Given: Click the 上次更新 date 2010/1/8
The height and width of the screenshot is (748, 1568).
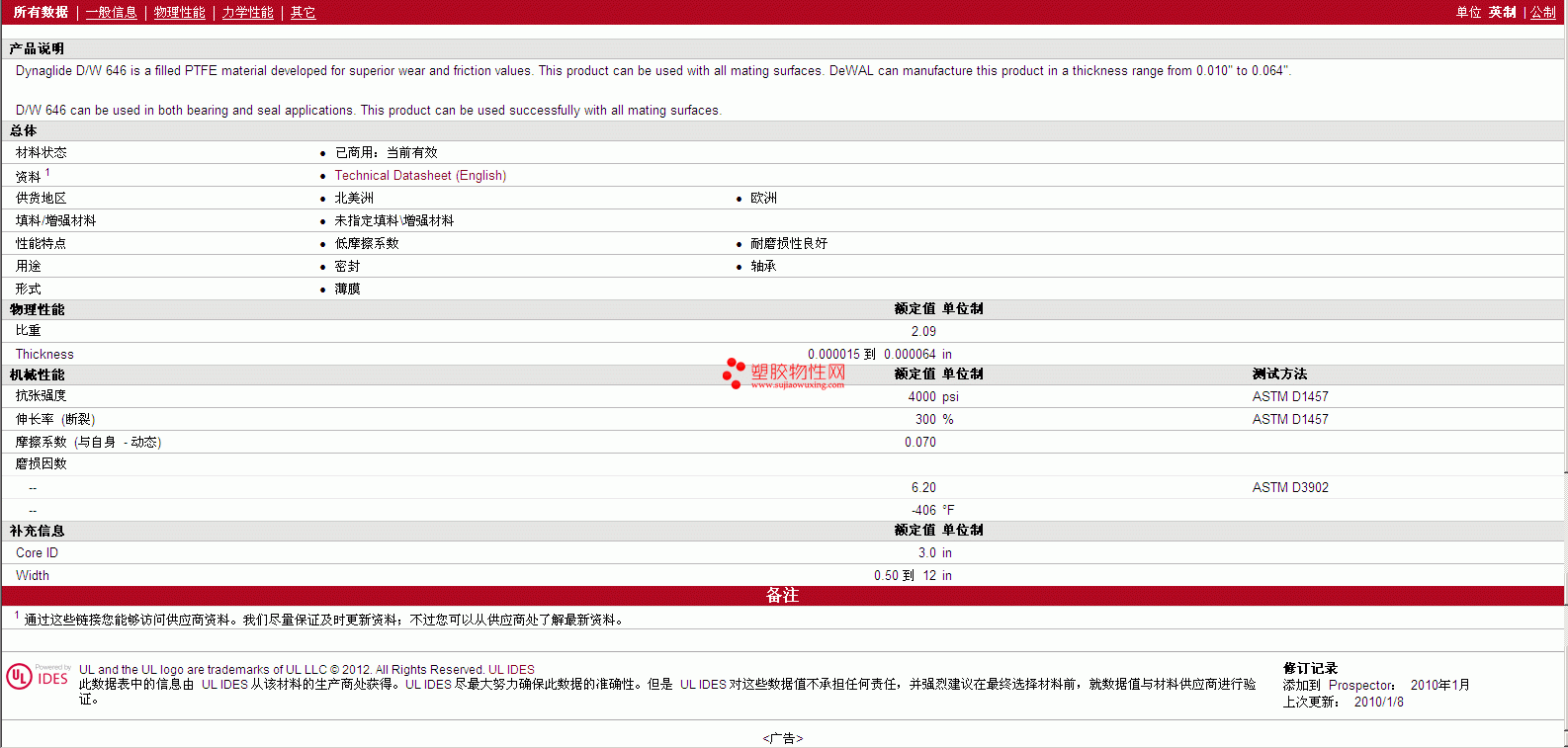Looking at the screenshot, I should point(1378,702).
